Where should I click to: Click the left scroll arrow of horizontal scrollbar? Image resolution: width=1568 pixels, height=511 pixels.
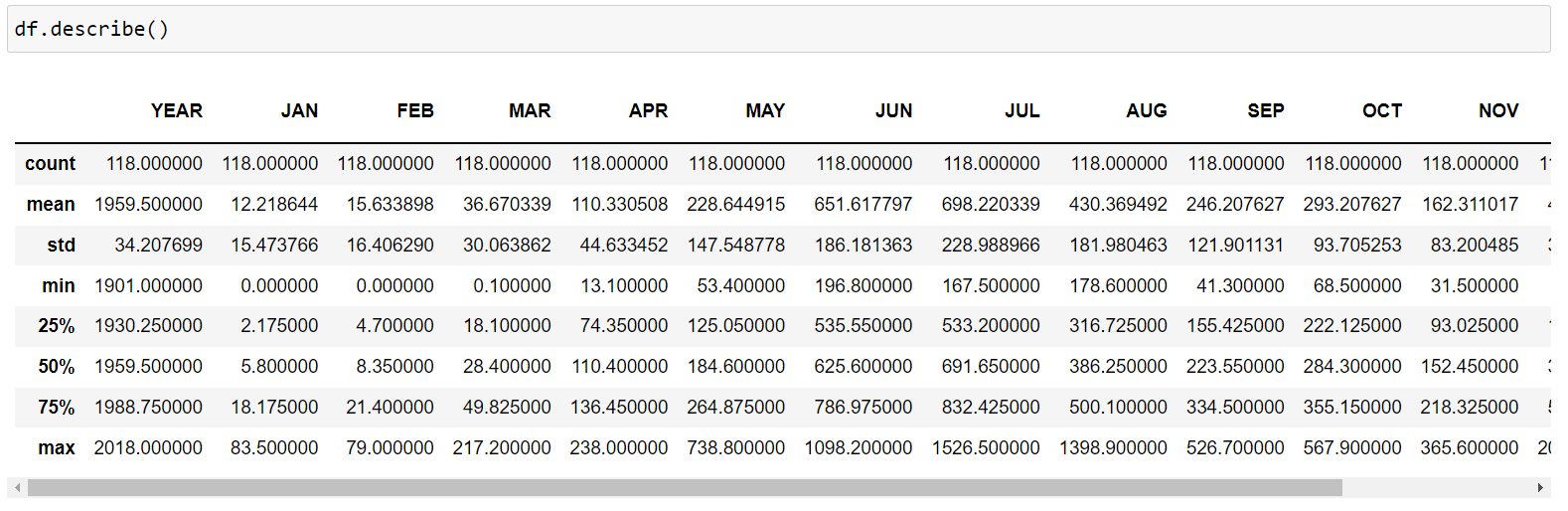tap(17, 488)
